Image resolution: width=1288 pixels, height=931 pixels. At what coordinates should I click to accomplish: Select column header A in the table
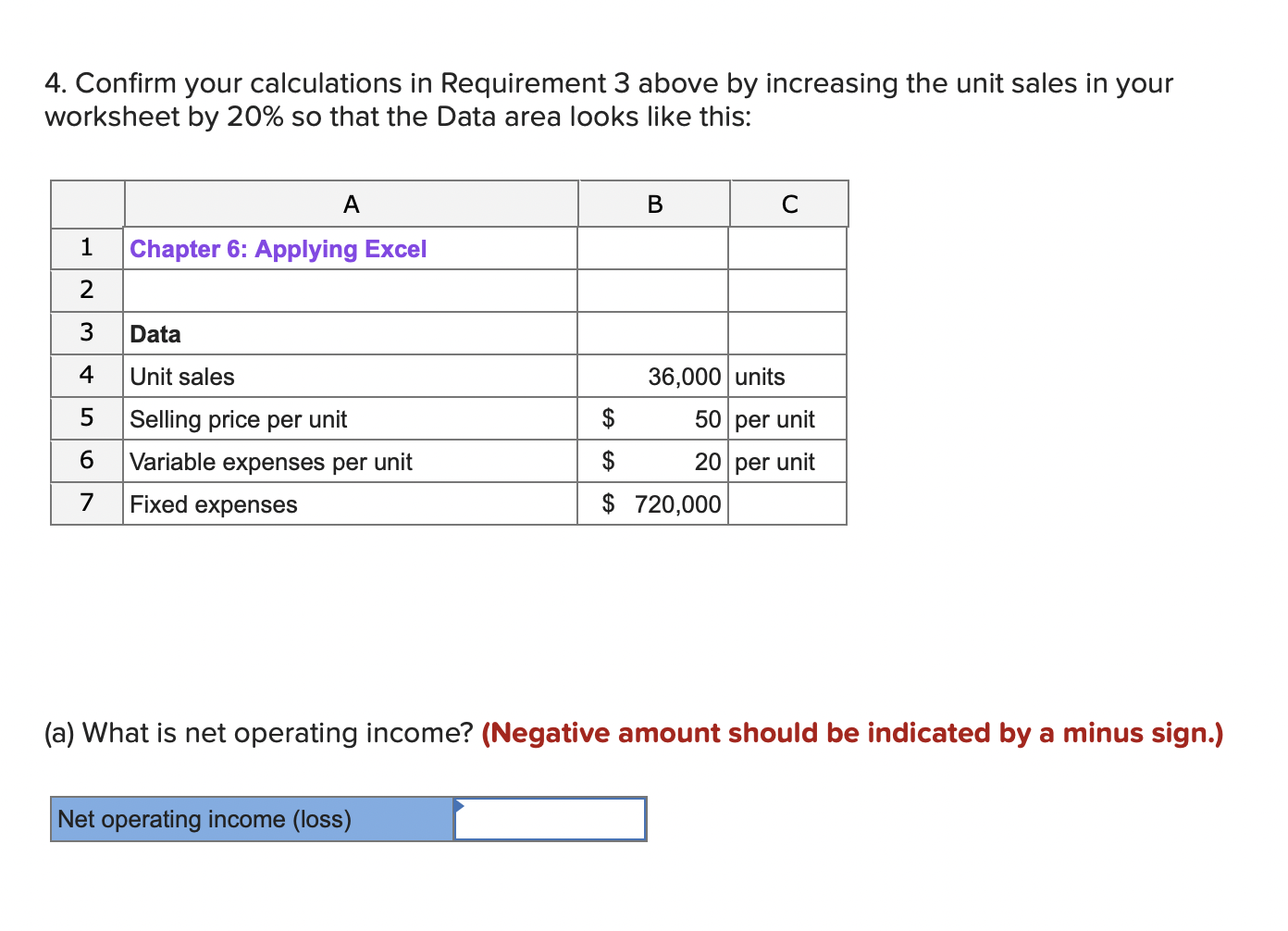[x=351, y=204]
